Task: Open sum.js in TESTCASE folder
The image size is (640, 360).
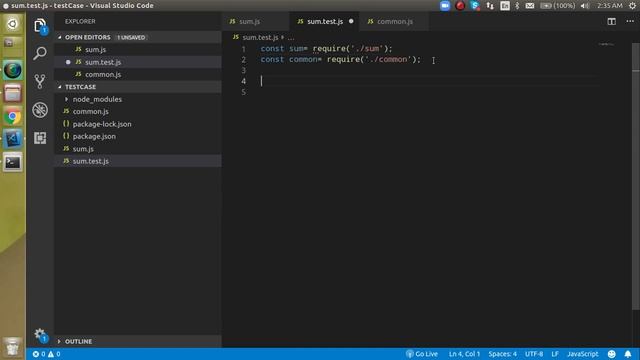Action: coord(138,149)
